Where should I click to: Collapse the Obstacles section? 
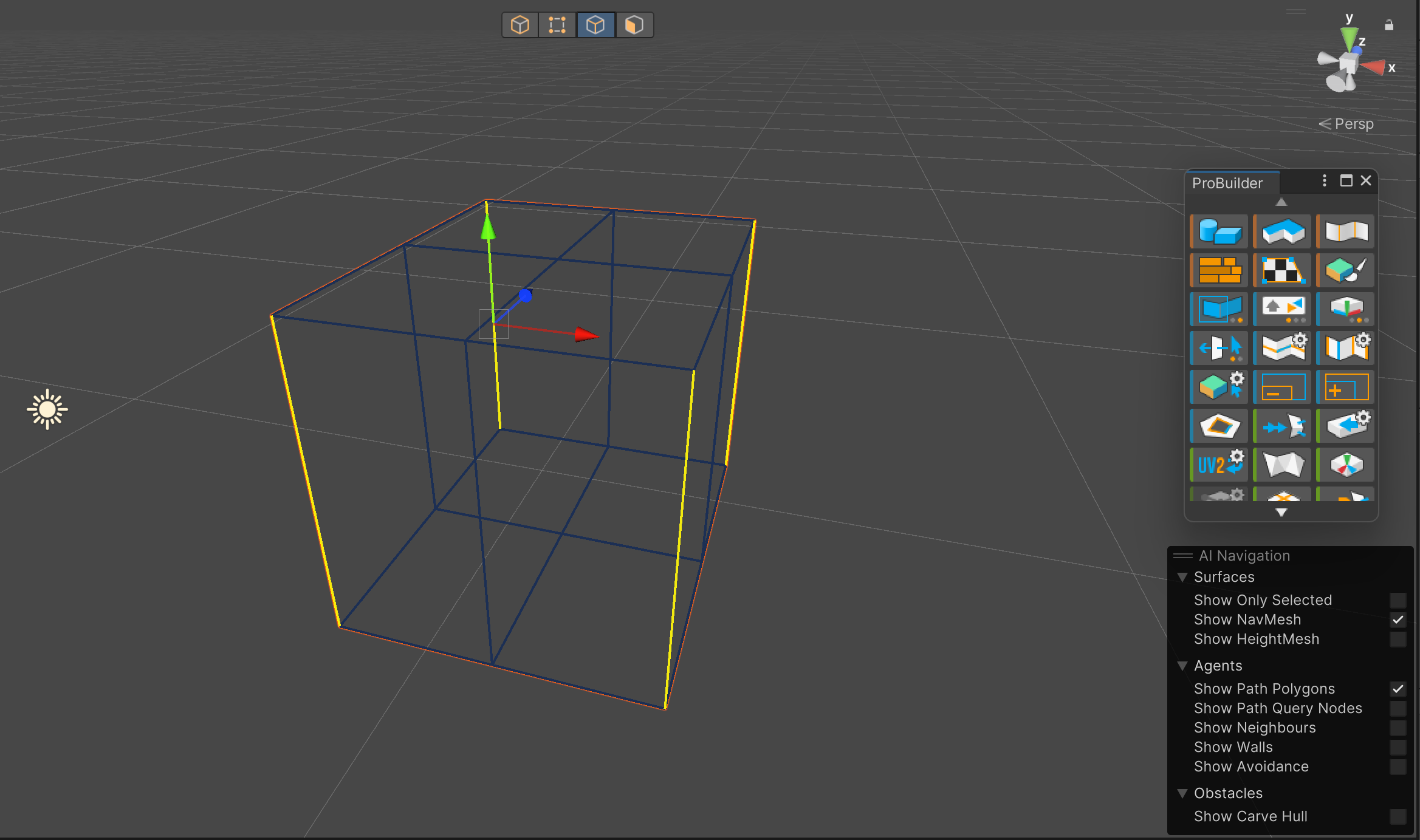pyautogui.click(x=1182, y=793)
